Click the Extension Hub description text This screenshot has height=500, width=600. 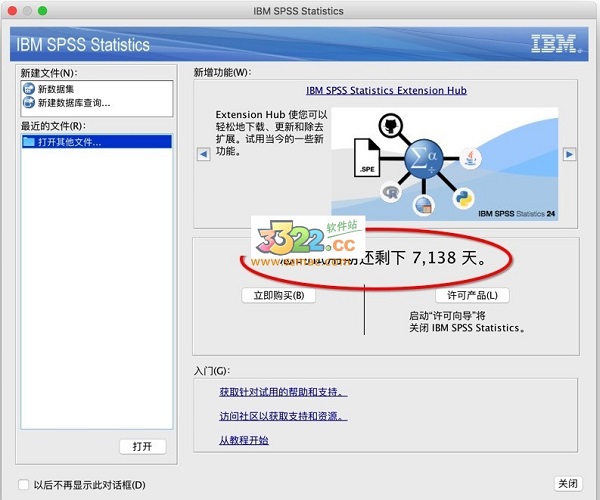pyautogui.click(x=271, y=133)
